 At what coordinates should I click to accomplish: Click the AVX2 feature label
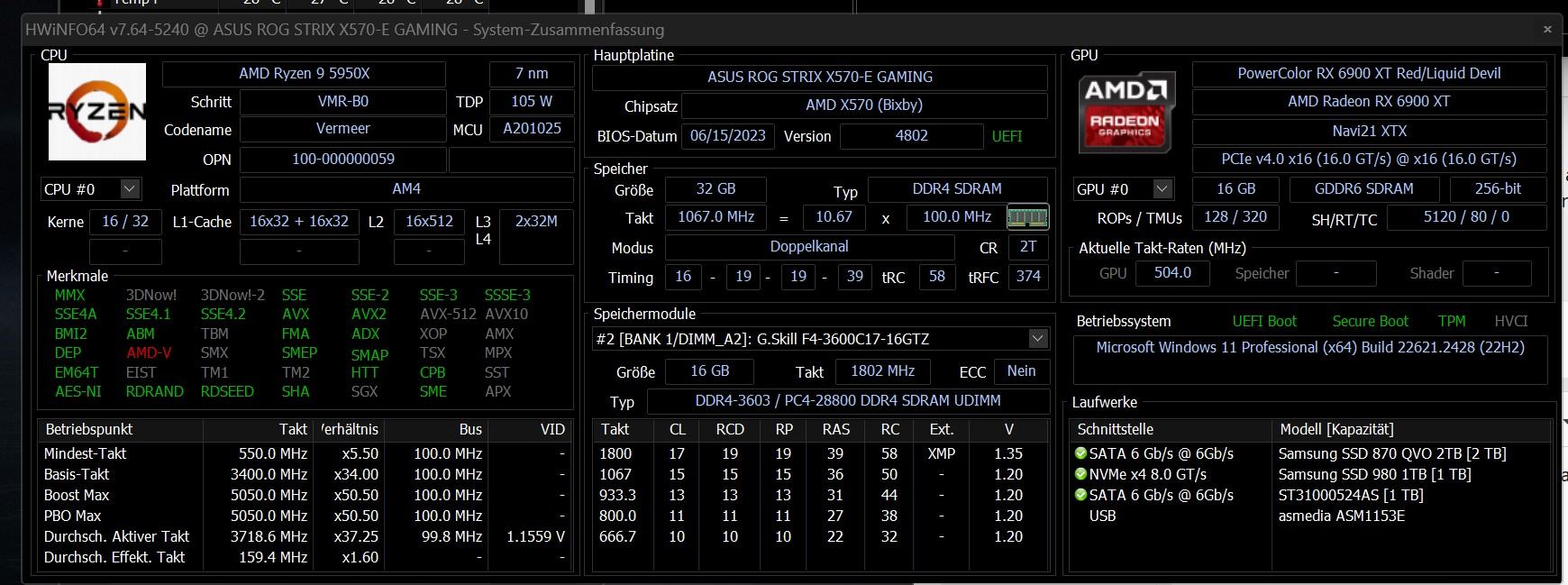tap(369, 315)
